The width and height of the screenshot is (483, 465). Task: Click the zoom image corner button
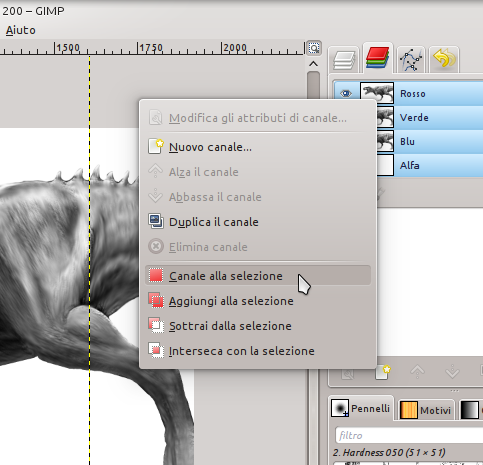pyautogui.click(x=314, y=48)
